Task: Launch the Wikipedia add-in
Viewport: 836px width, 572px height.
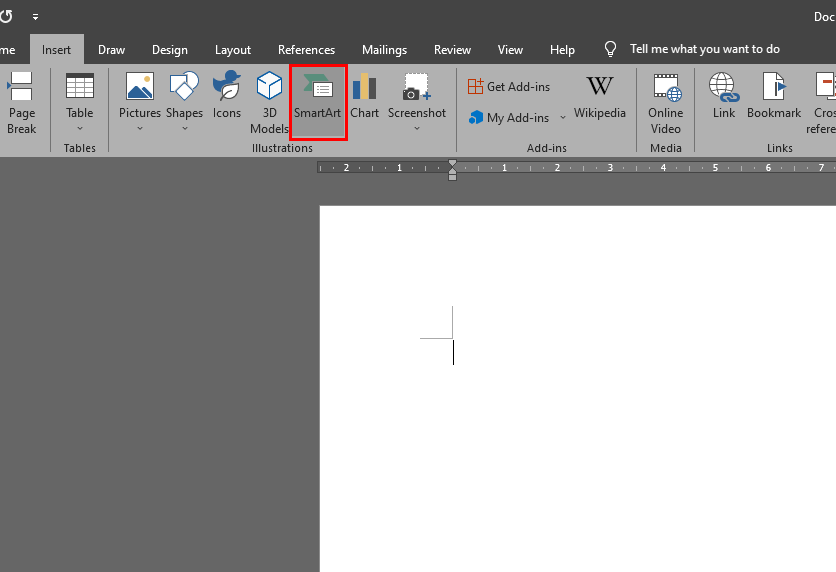Action: pyautogui.click(x=599, y=97)
